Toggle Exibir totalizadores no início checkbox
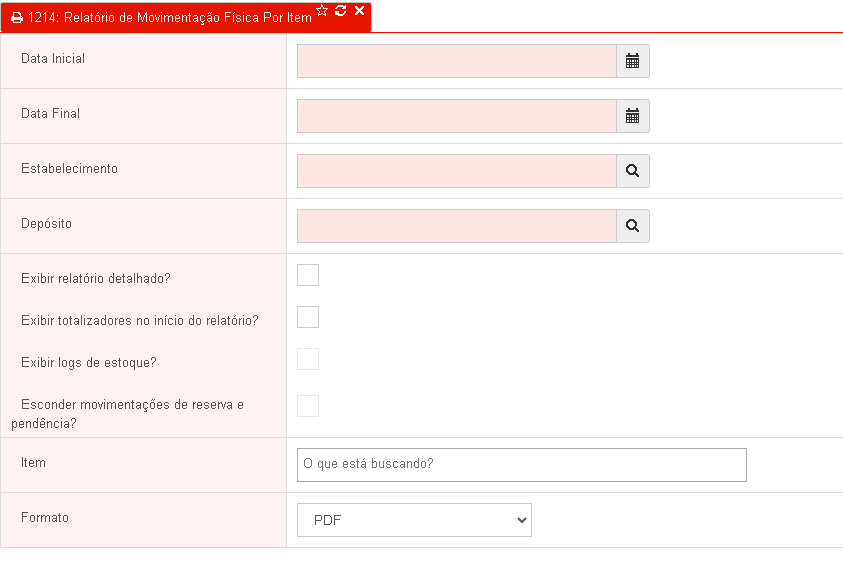 point(308,317)
